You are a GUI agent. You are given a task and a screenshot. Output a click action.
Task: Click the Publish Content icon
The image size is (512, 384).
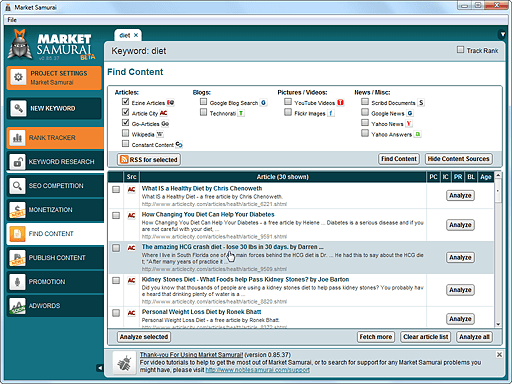pos(17,258)
